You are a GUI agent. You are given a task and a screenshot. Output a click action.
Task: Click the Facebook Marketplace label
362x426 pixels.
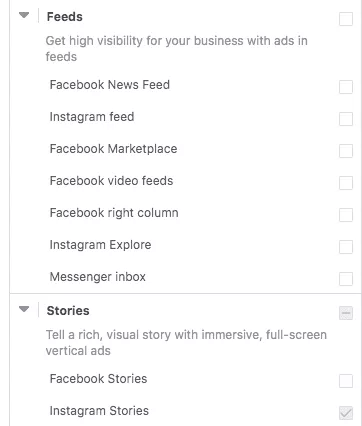(x=113, y=149)
